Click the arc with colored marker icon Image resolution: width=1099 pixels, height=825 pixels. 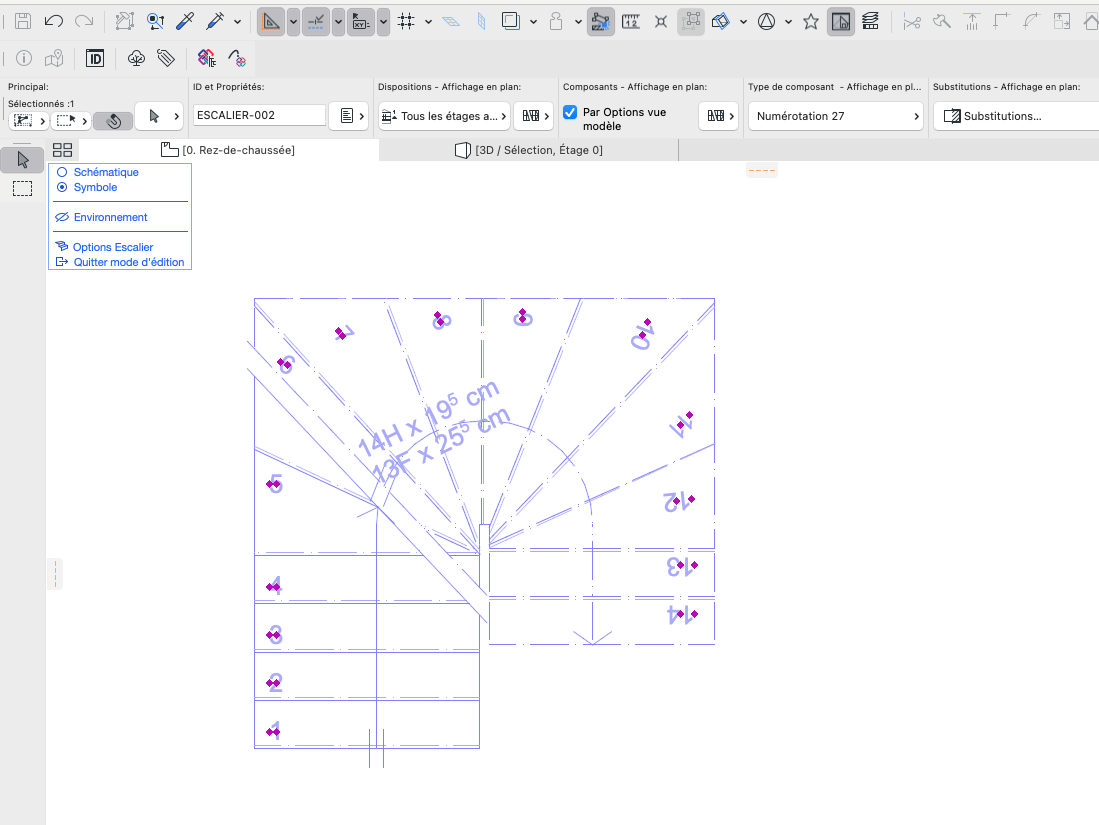[x=237, y=58]
